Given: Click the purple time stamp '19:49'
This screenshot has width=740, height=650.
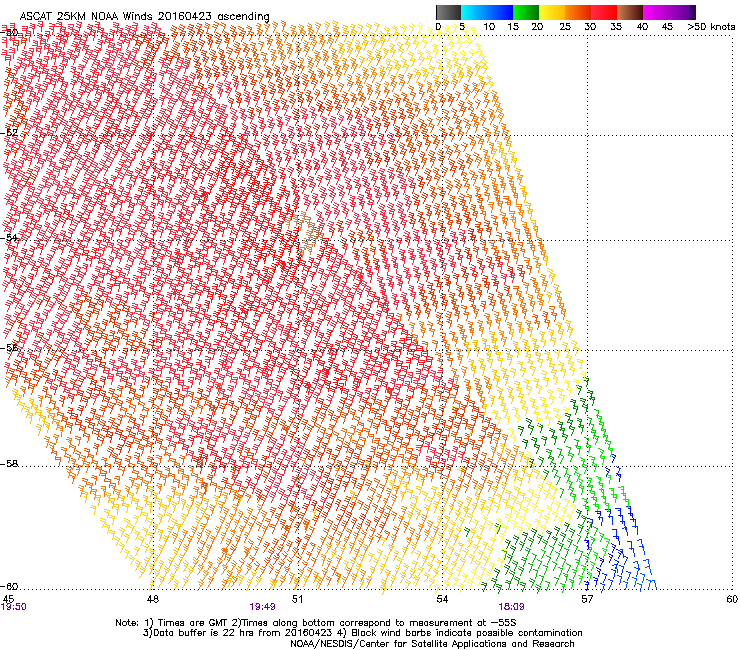Looking at the screenshot, I should [x=262, y=607].
